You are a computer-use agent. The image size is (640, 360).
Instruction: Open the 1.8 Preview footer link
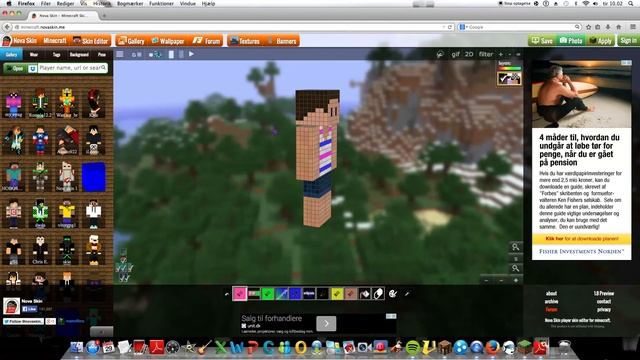pyautogui.click(x=603, y=293)
